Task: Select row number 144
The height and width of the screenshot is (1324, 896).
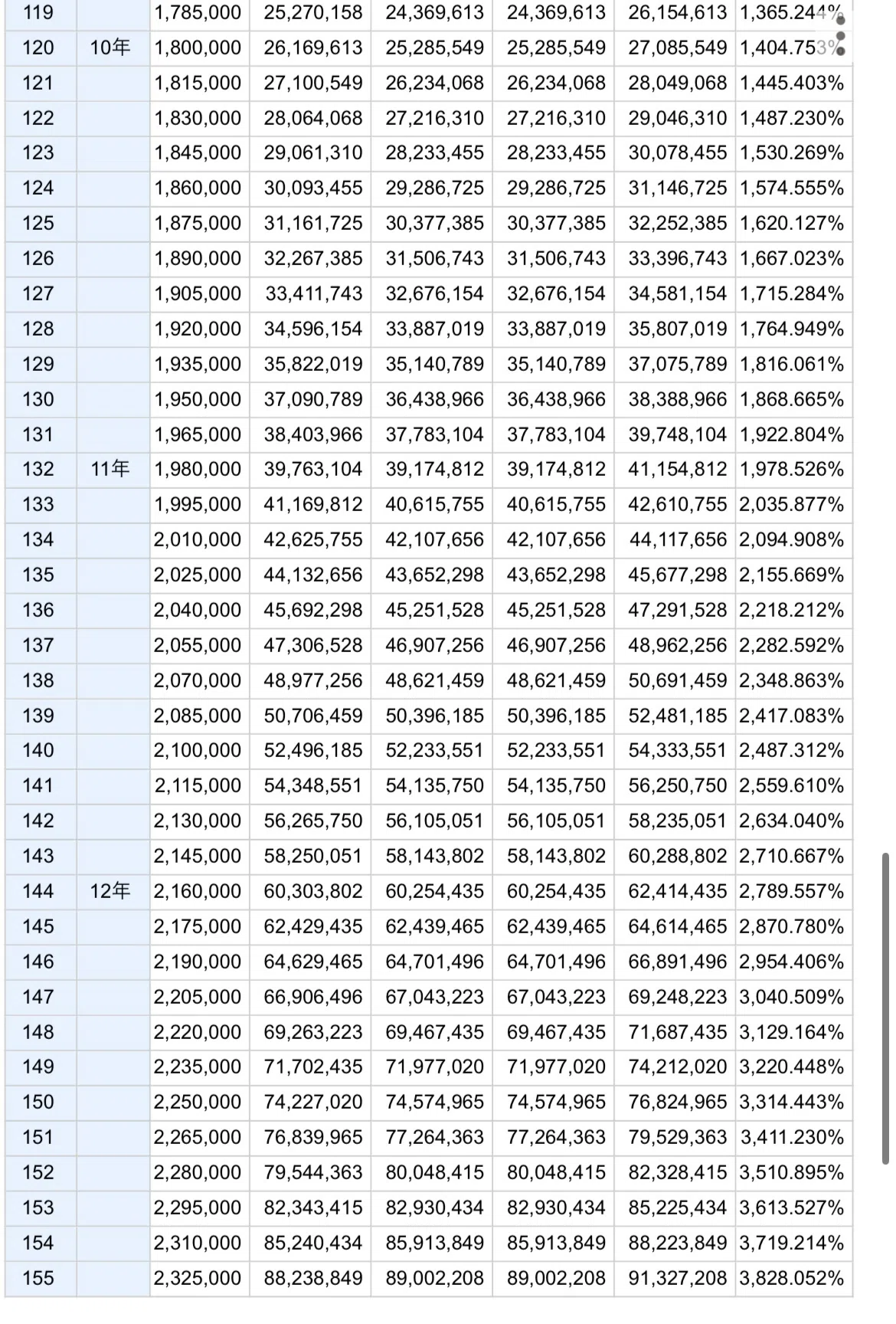Action: coord(40,891)
